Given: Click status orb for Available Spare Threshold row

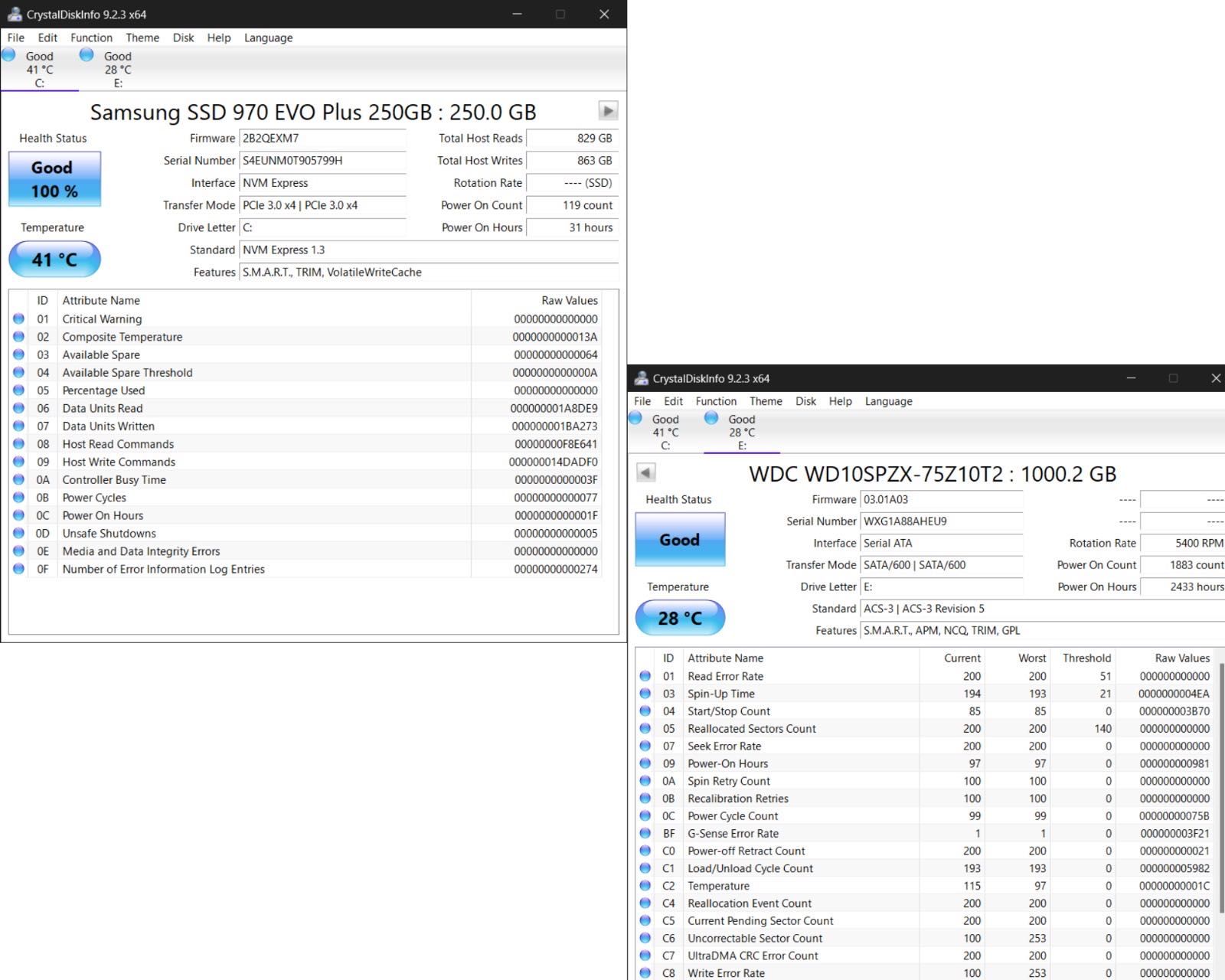Looking at the screenshot, I should [19, 372].
